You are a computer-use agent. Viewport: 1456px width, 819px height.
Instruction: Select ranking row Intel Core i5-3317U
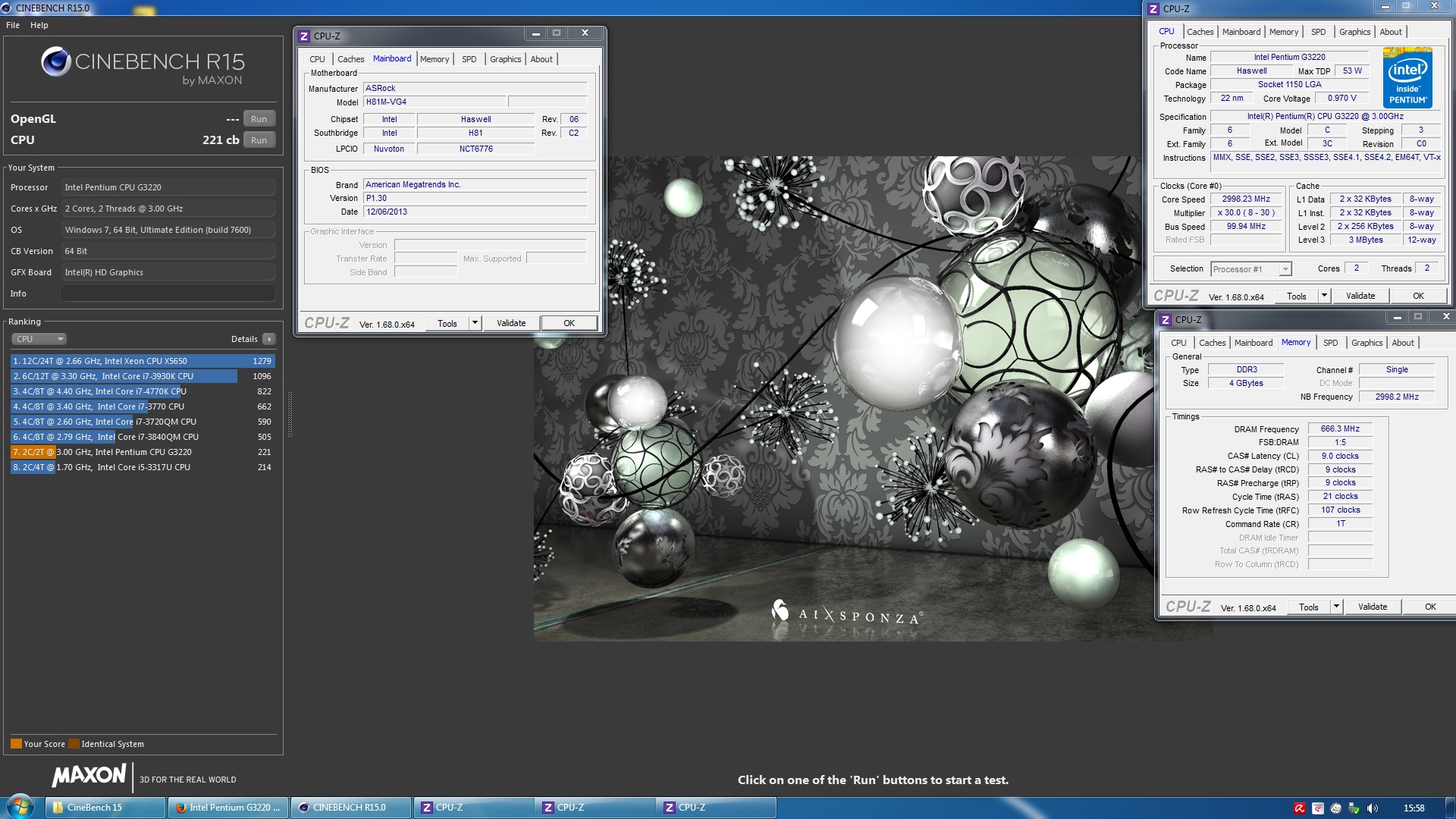143,467
